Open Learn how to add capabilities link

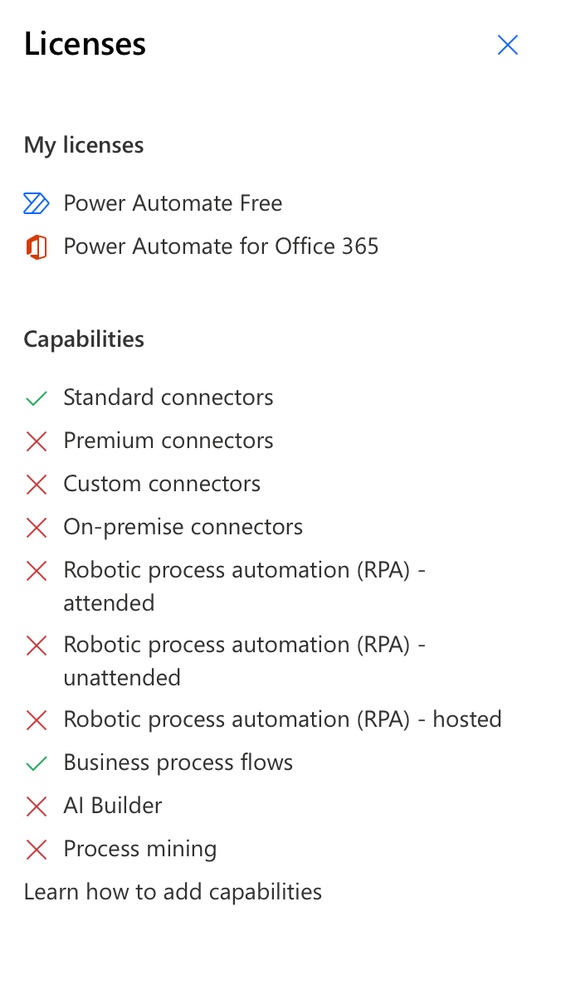(173, 891)
